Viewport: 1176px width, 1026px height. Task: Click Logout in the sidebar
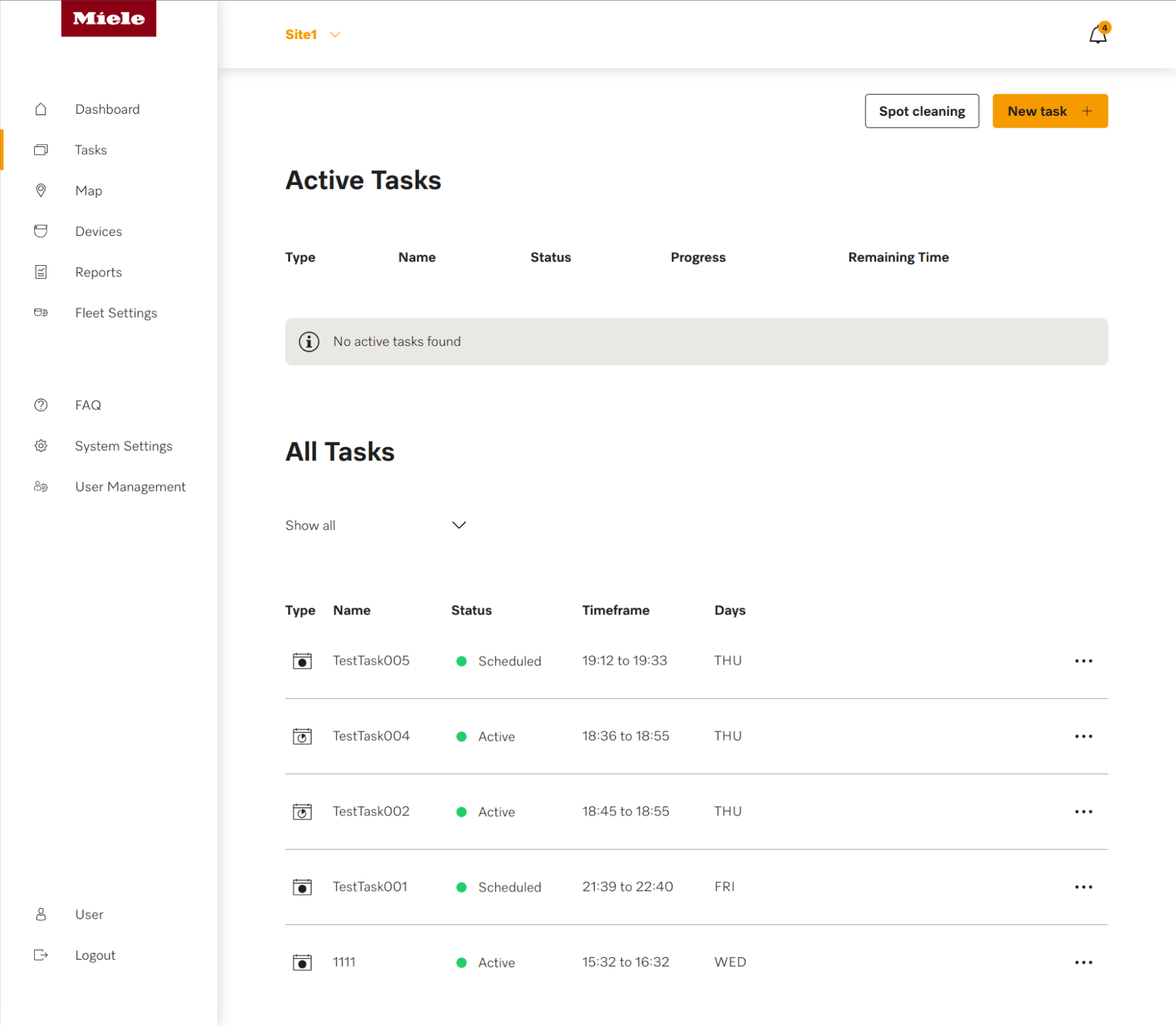95,956
